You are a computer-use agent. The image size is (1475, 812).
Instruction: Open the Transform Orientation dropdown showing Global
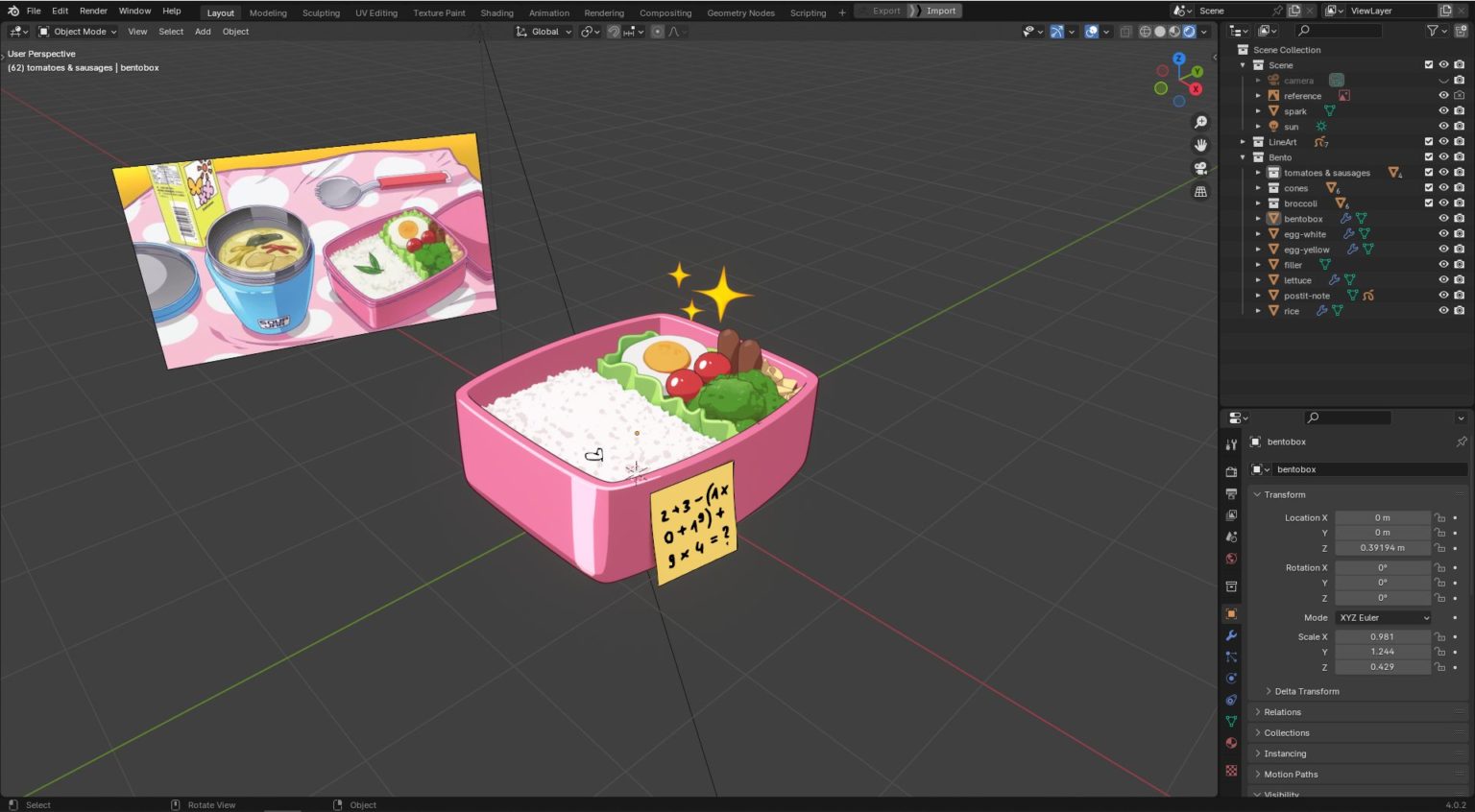pos(544,32)
